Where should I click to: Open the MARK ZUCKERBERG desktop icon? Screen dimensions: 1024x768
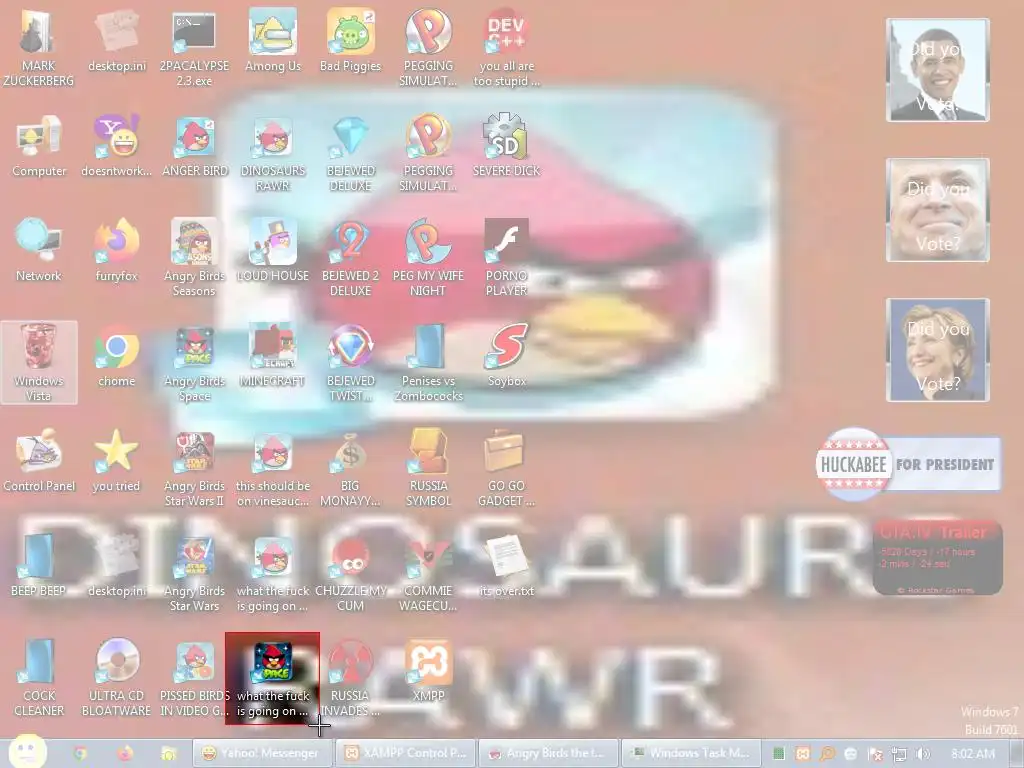click(38, 47)
